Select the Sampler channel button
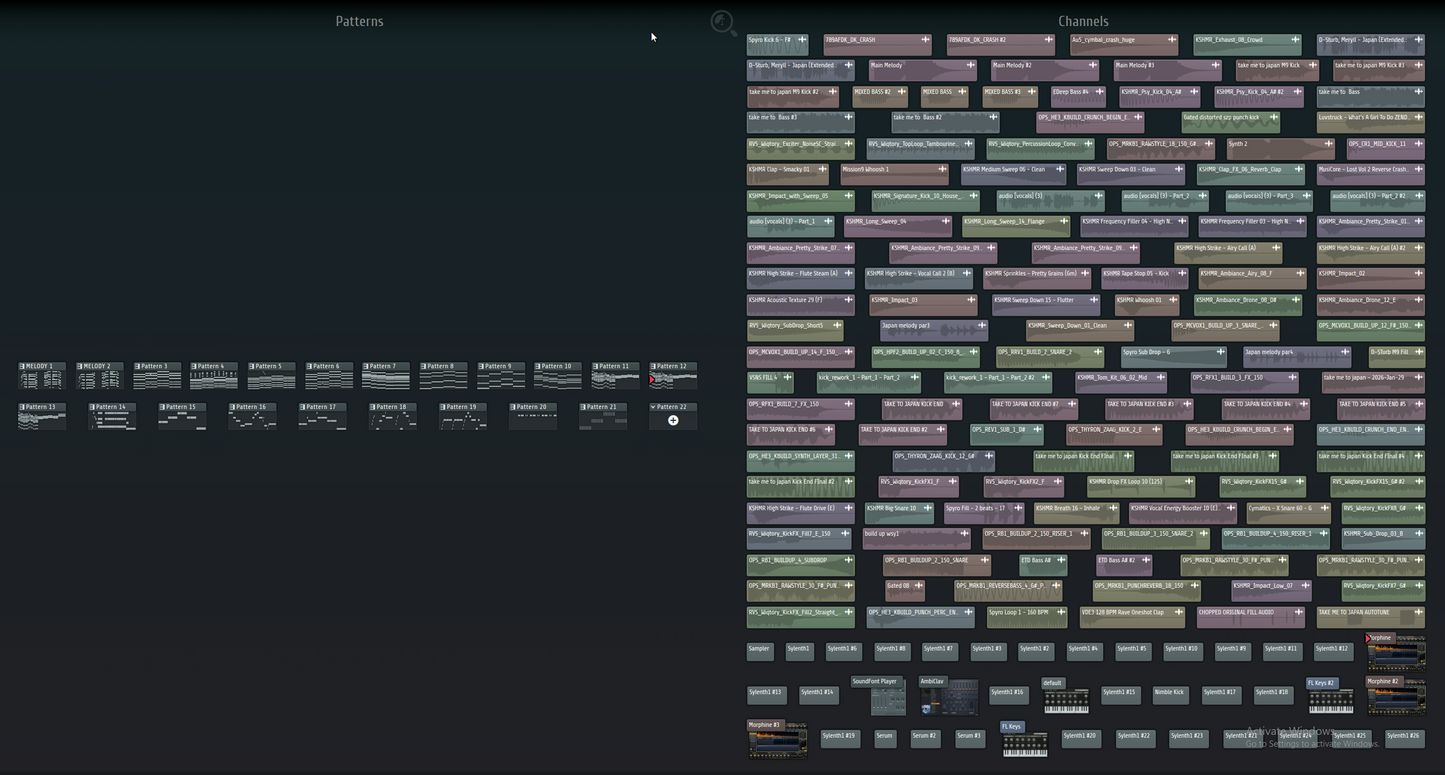1445x775 pixels. [760, 650]
